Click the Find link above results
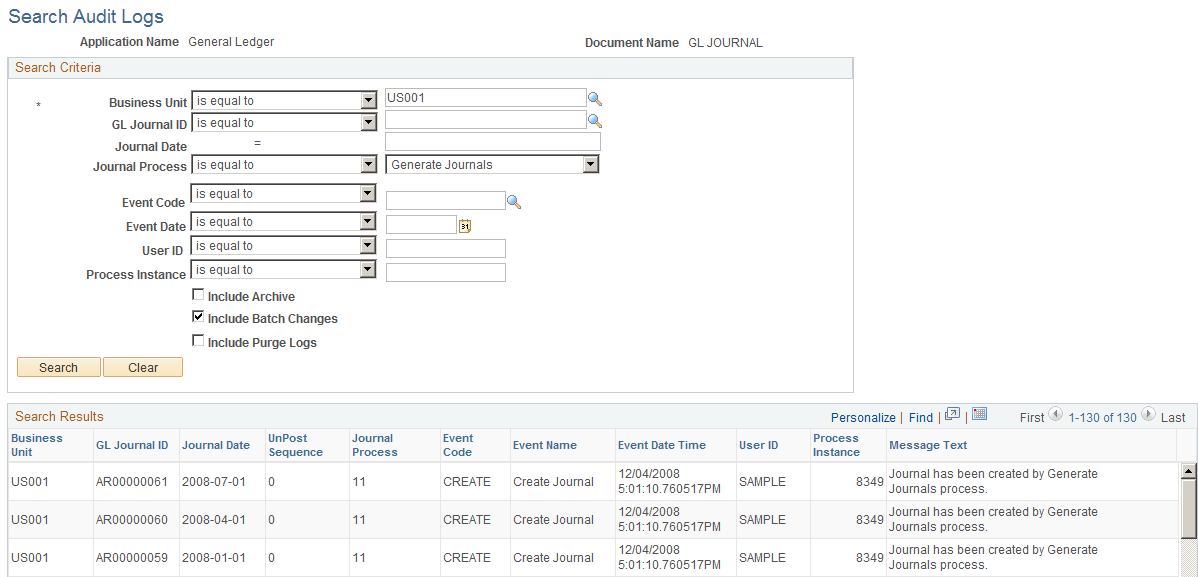Image resolution: width=1198 pixels, height=577 pixels. click(920, 416)
